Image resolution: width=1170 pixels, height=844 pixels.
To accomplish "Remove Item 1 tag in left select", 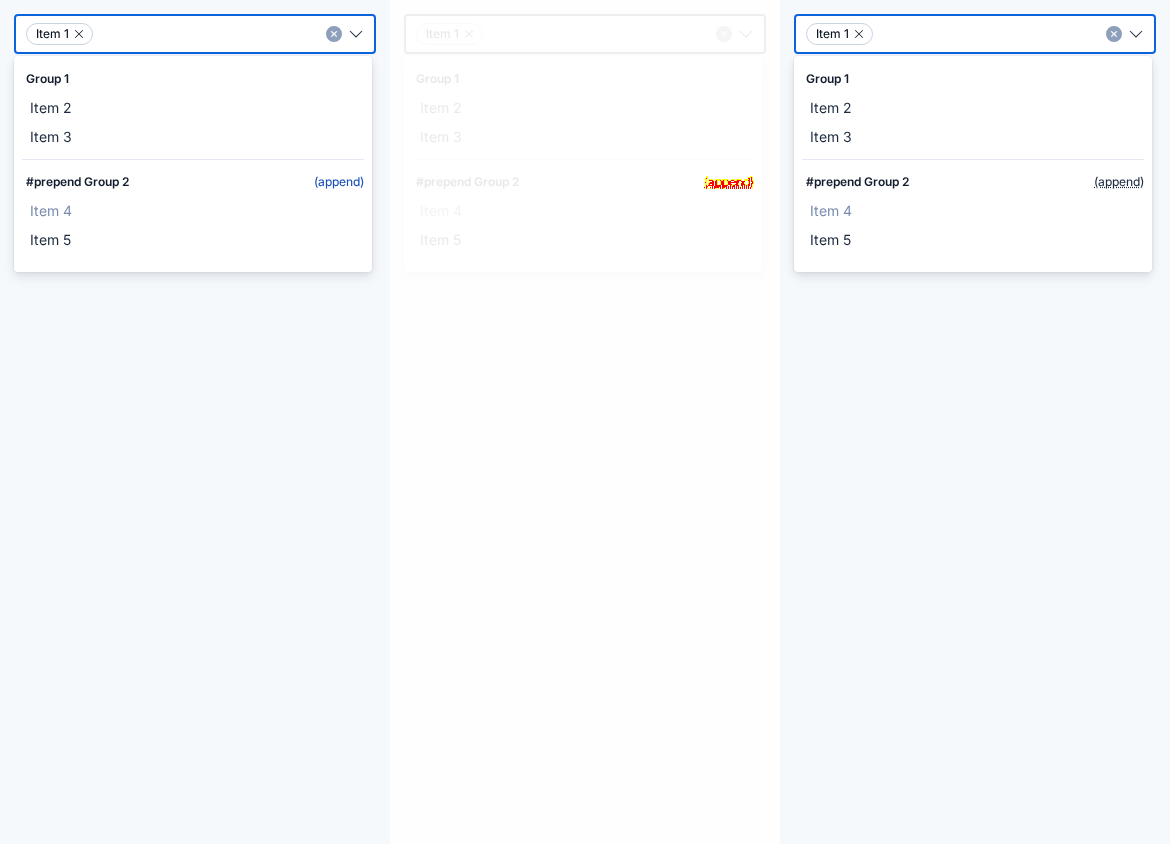I will click(x=79, y=34).
